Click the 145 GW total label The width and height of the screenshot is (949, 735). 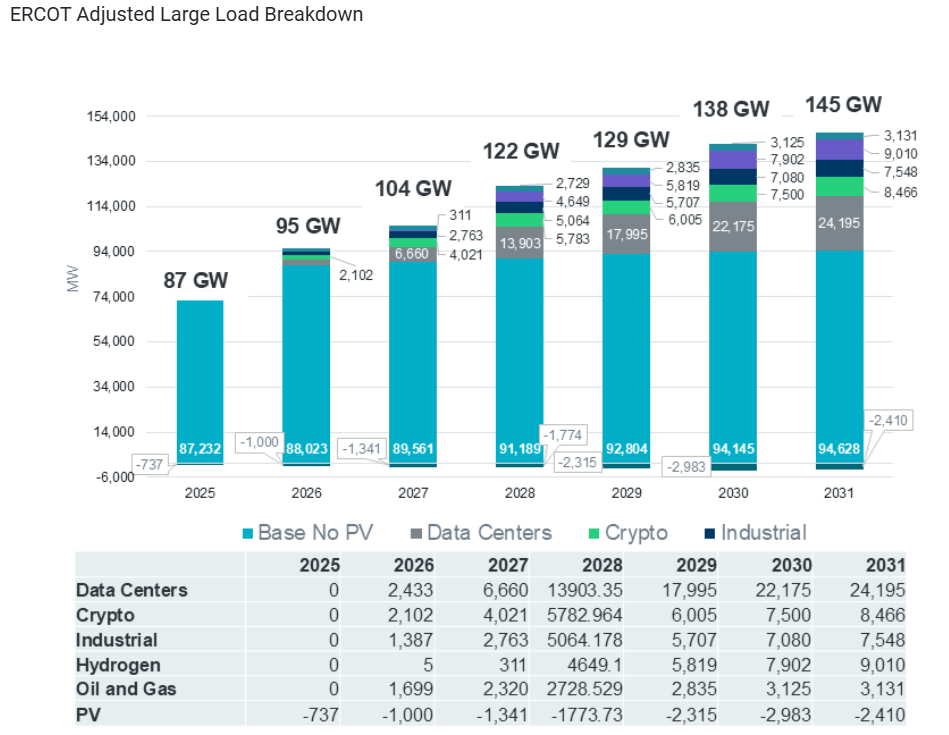pos(844,104)
